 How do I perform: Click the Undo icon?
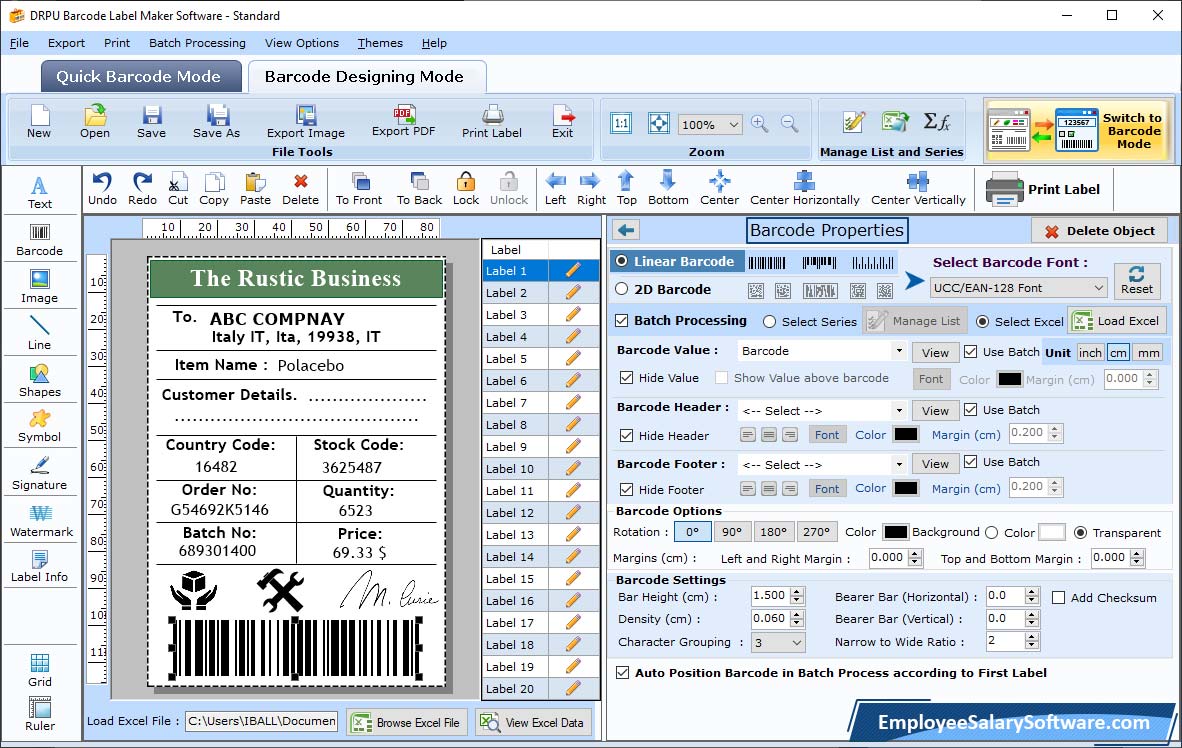pos(102,189)
